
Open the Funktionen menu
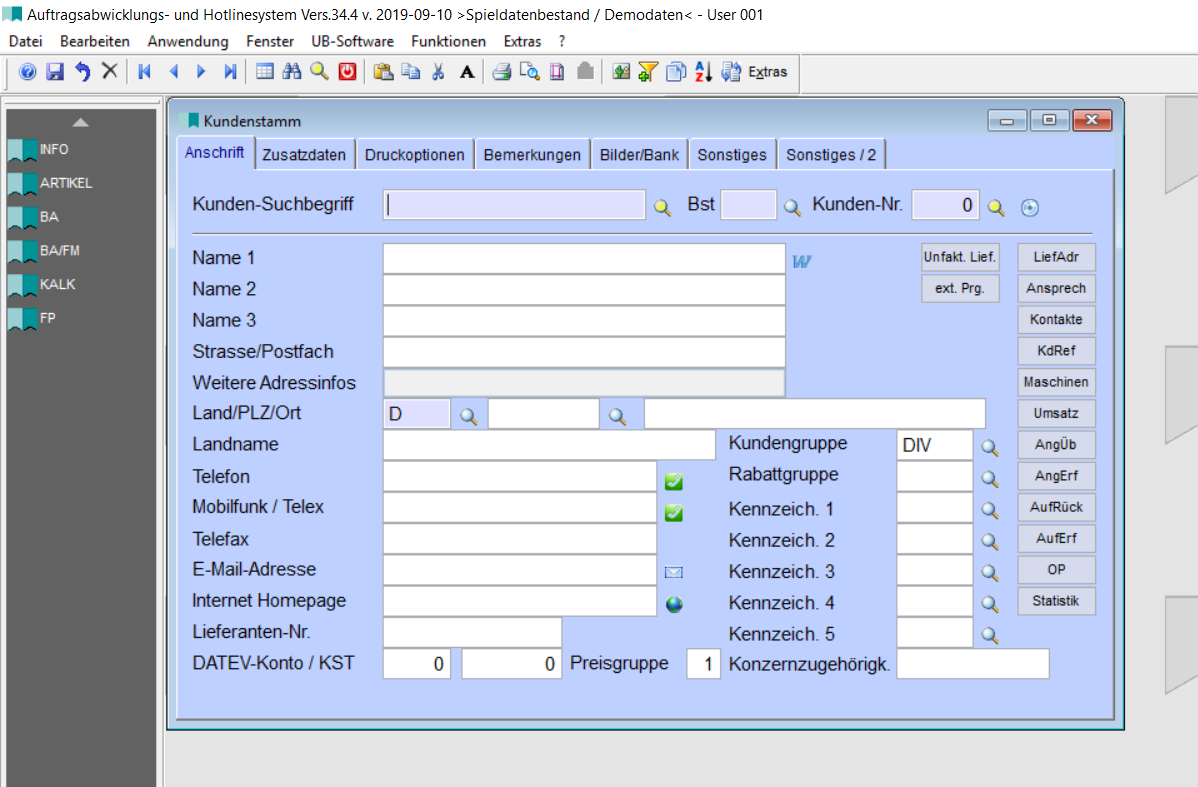pyautogui.click(x=448, y=41)
